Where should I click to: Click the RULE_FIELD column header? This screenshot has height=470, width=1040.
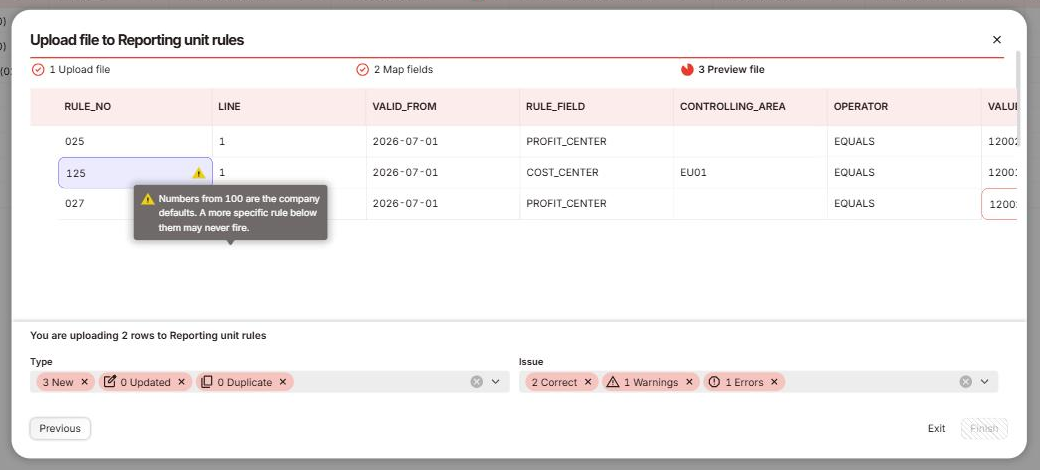597,107
